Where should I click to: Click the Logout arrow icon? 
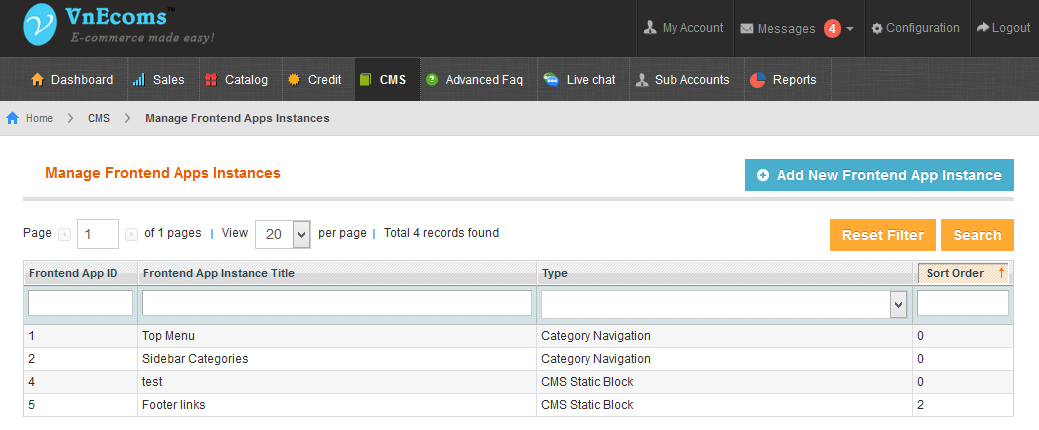click(983, 28)
